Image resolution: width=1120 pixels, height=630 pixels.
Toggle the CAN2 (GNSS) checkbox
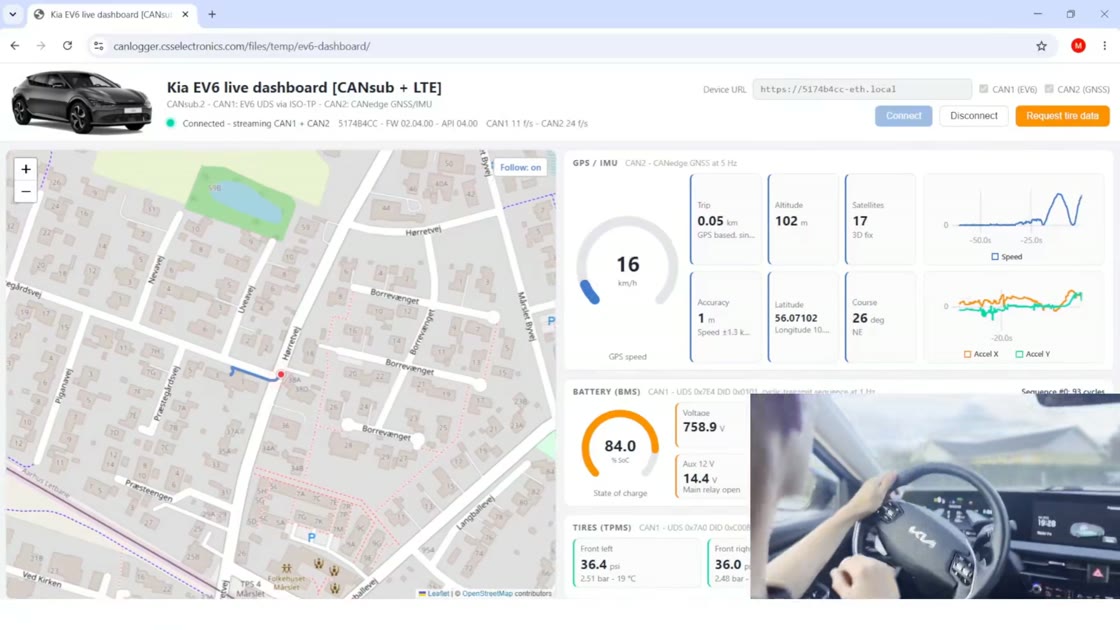(1049, 89)
